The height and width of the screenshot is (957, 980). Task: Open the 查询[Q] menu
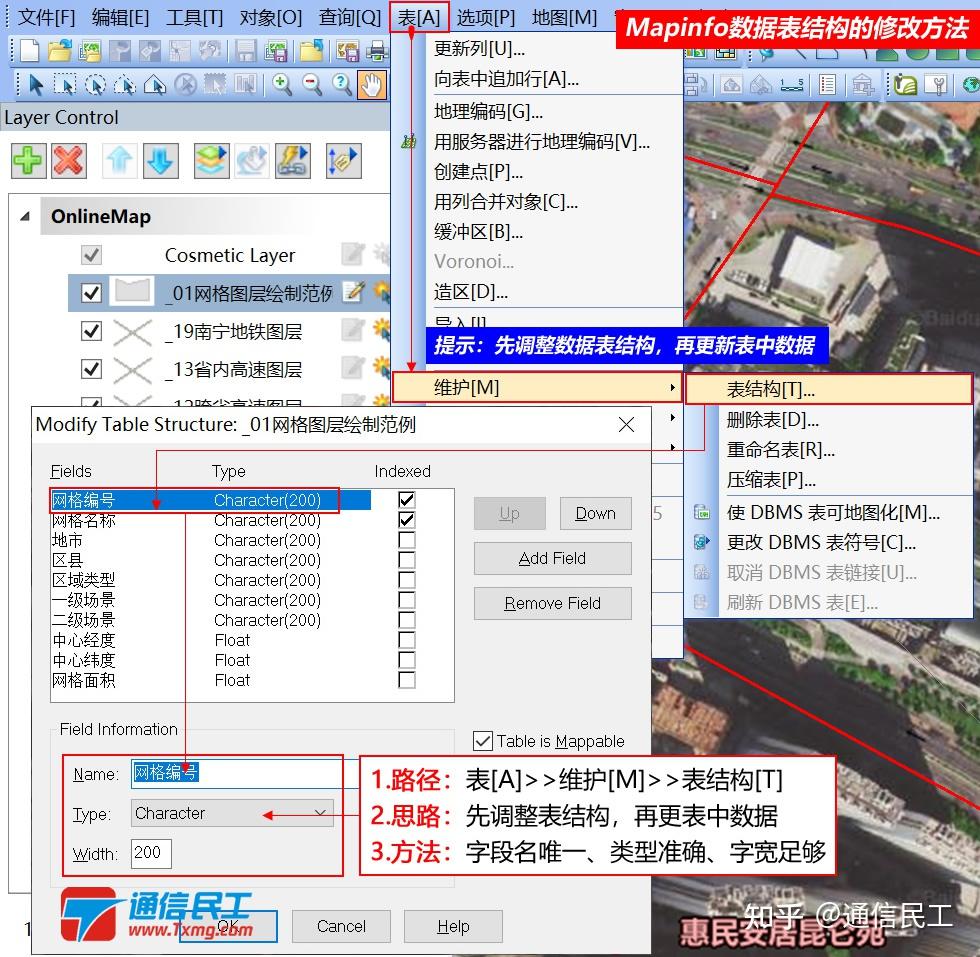(x=349, y=18)
